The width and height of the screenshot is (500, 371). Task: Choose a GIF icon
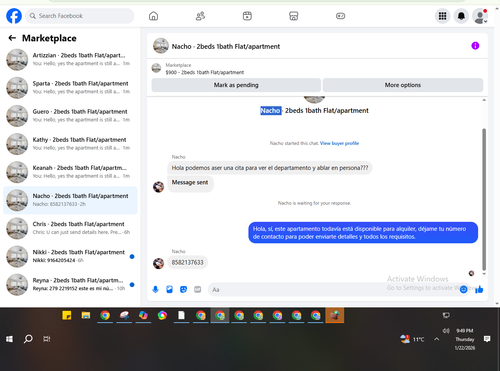pyautogui.click(x=198, y=289)
